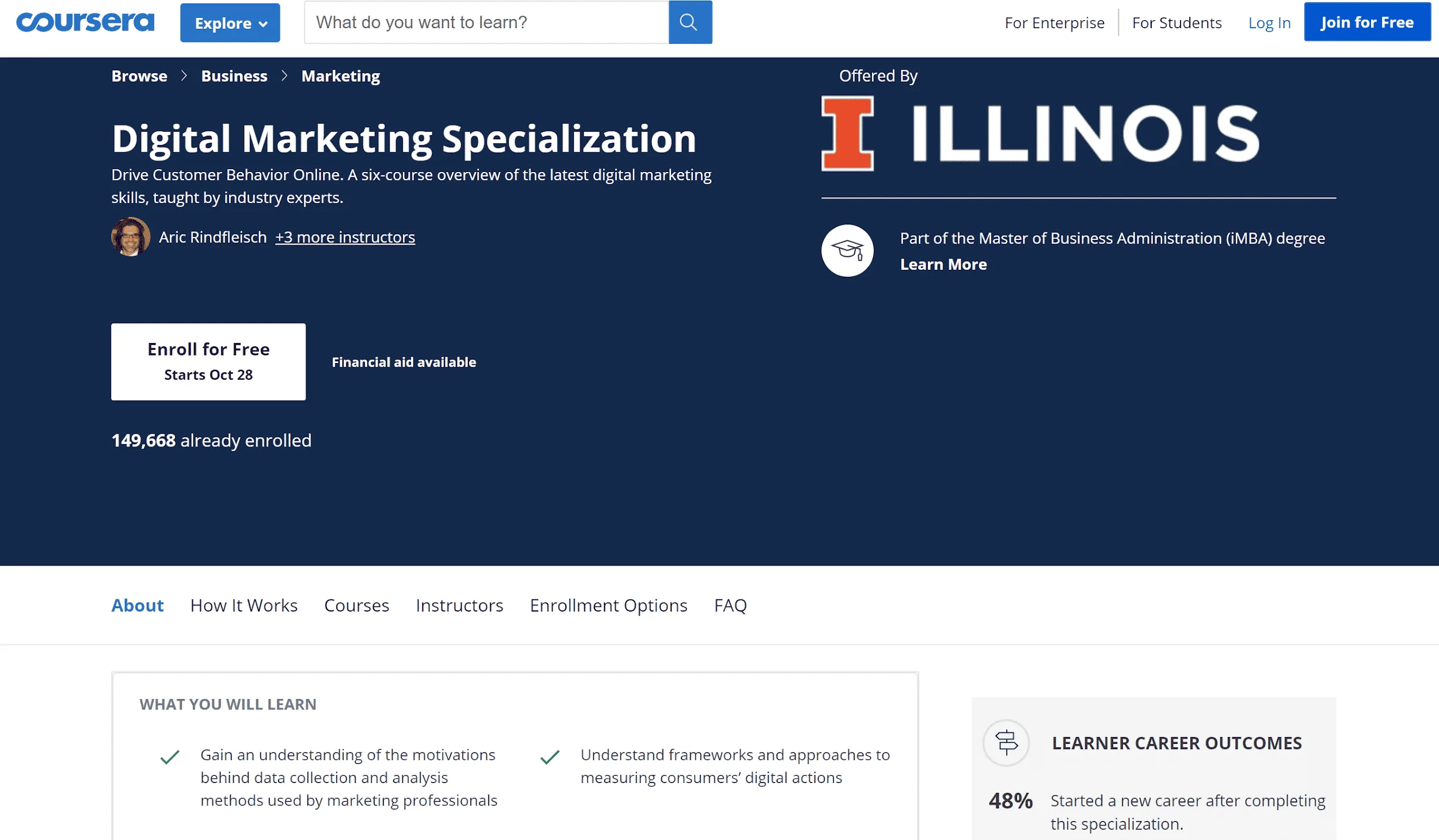Click the 'Offered By' label
This screenshot has height=840, width=1439.
pyautogui.click(x=878, y=76)
